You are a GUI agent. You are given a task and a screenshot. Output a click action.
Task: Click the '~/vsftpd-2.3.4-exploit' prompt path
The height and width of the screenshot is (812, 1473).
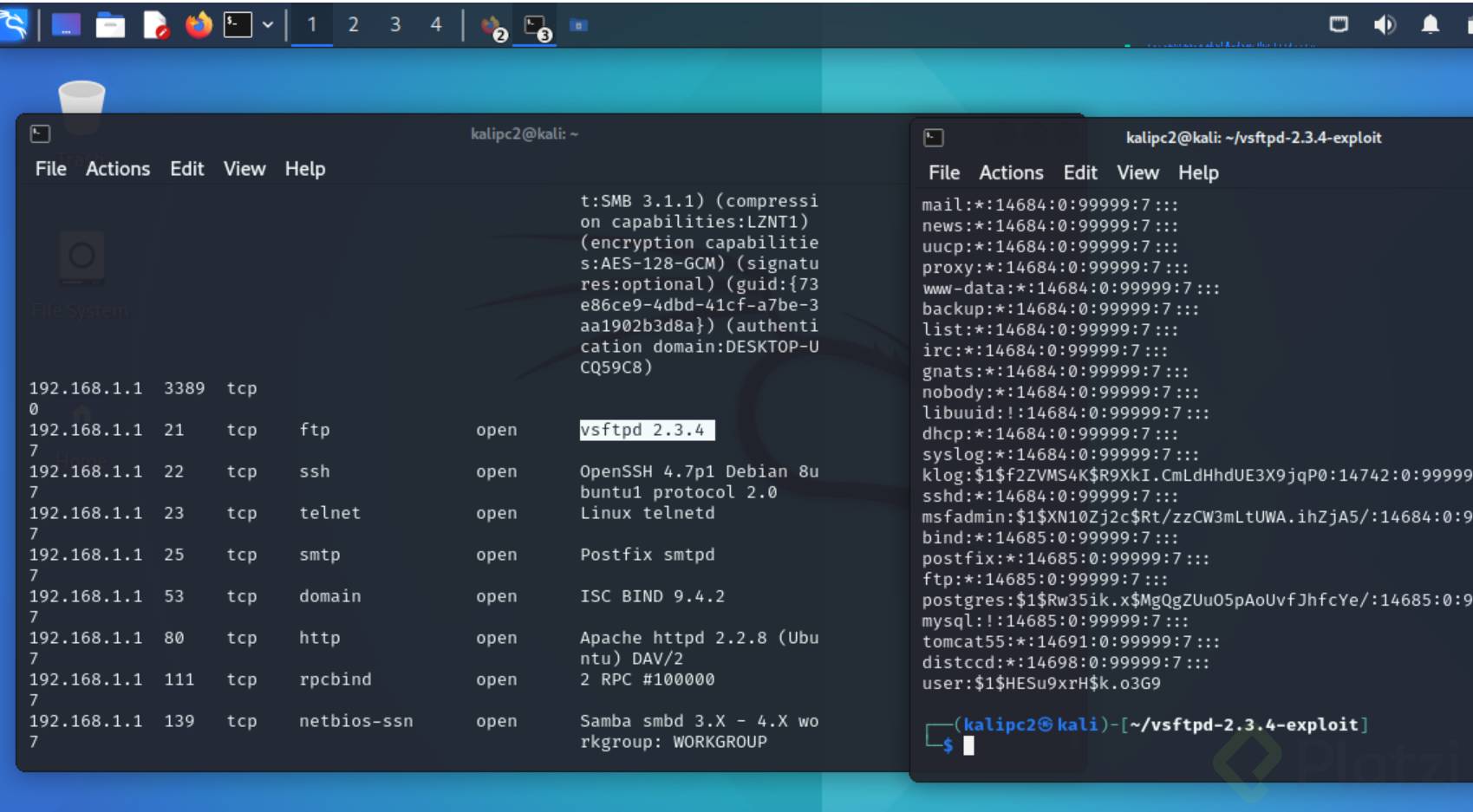click(1244, 724)
